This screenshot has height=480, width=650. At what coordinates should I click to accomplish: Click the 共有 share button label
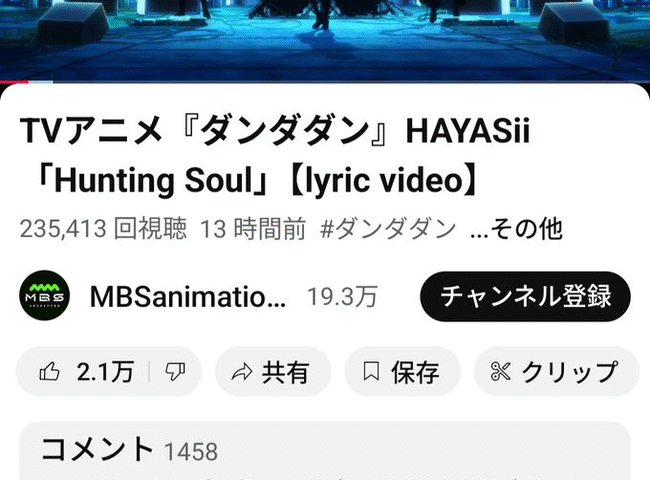pyautogui.click(x=286, y=371)
